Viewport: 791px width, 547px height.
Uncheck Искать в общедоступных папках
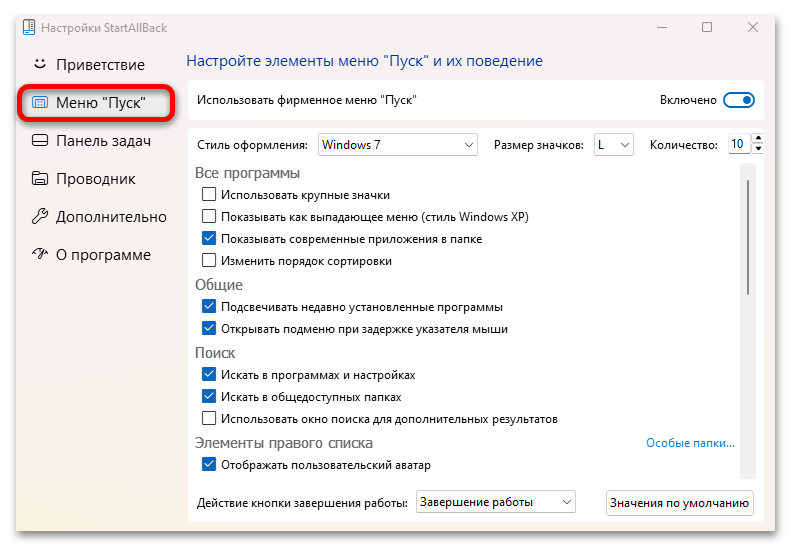(x=209, y=396)
